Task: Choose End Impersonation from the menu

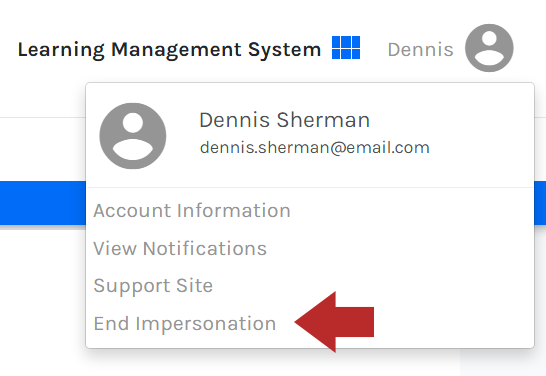Action: pos(185,324)
